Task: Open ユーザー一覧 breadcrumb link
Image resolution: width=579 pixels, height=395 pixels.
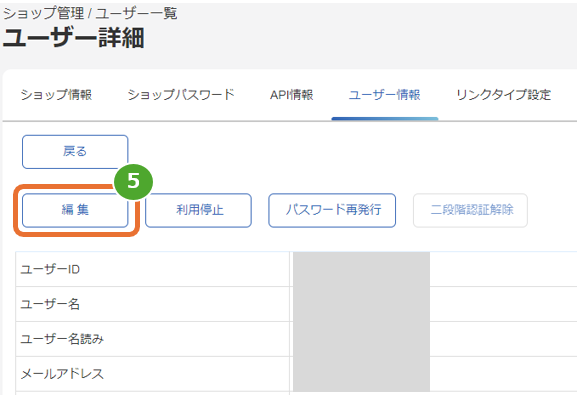Action: tap(137, 14)
